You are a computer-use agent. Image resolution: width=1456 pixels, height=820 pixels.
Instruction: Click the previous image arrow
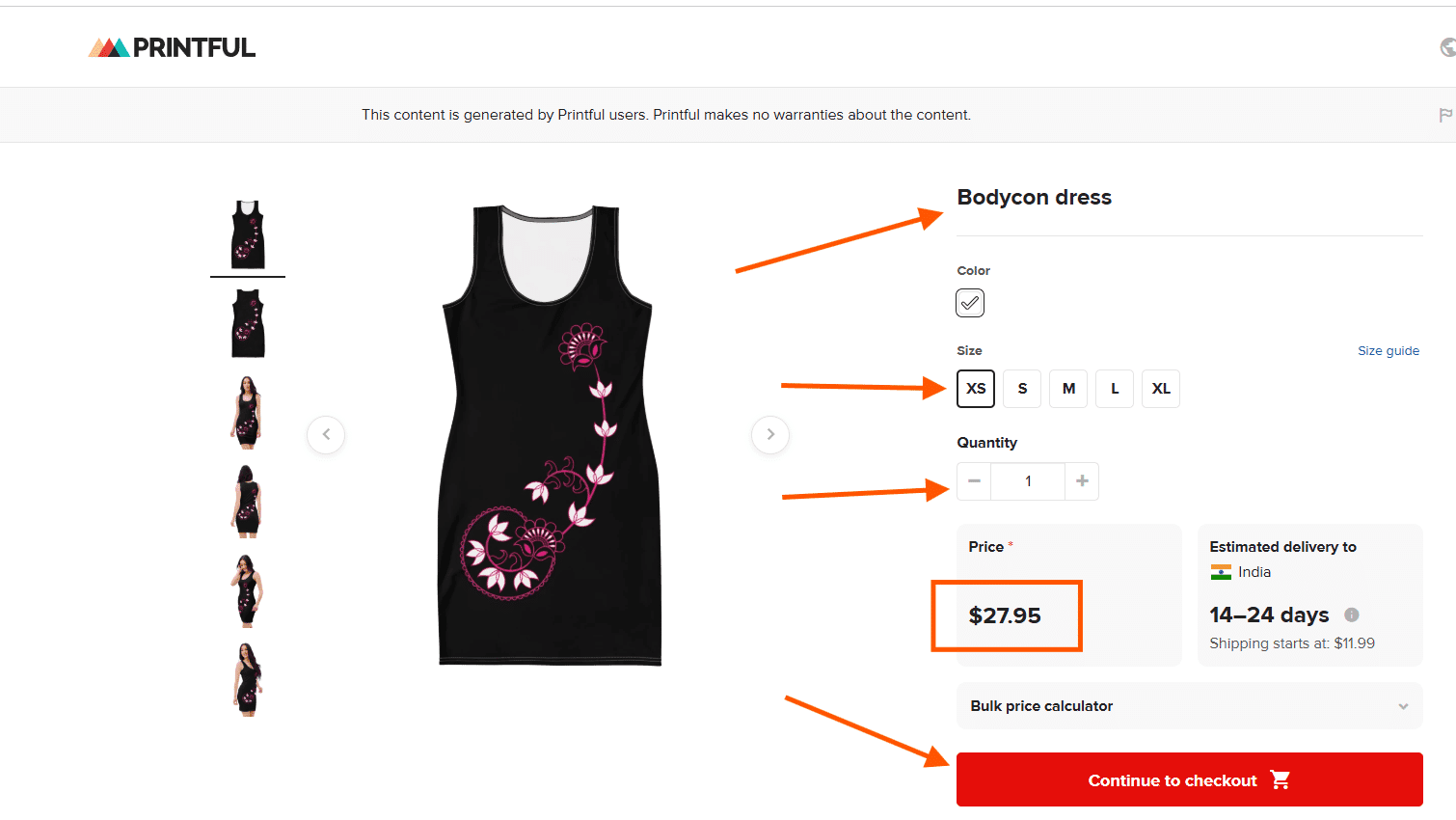(x=326, y=435)
